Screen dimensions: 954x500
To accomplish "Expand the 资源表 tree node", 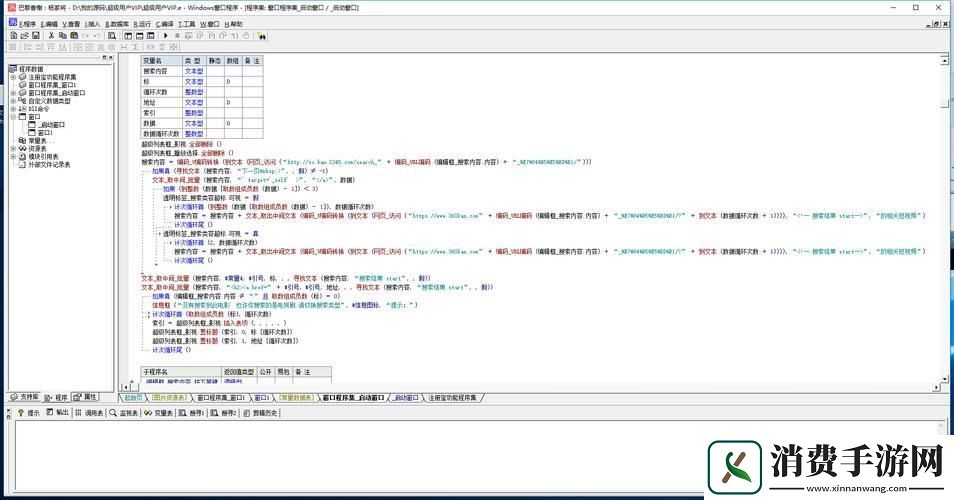I will (13, 148).
